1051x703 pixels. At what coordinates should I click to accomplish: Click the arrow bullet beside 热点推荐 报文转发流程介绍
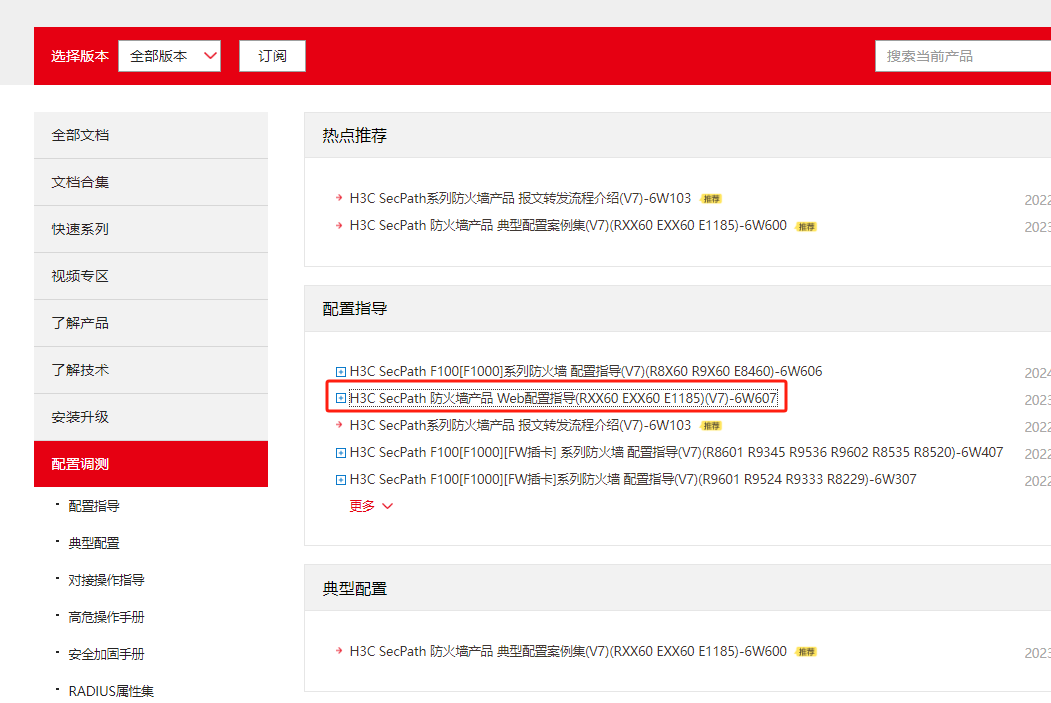(x=339, y=198)
